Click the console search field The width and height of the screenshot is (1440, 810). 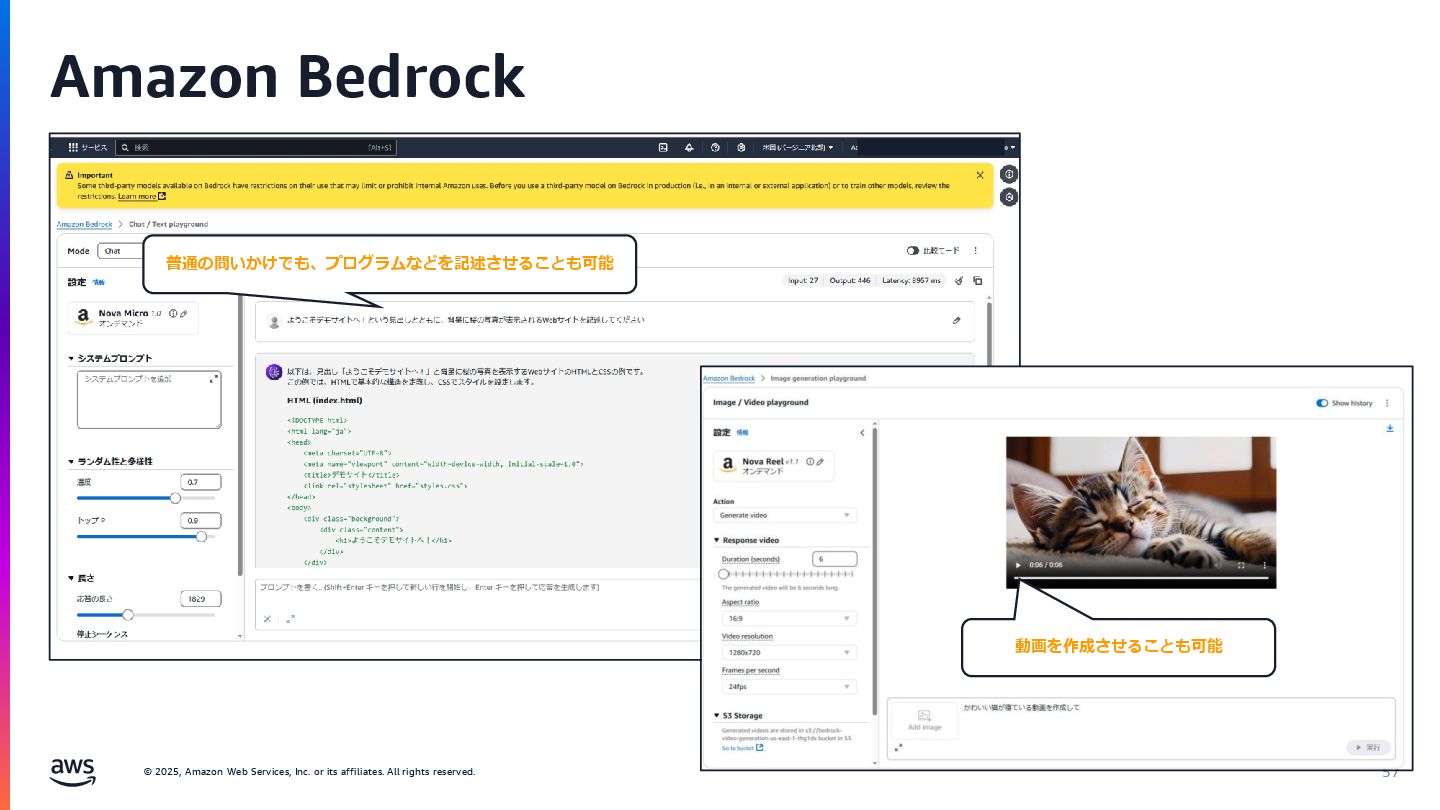(x=256, y=147)
